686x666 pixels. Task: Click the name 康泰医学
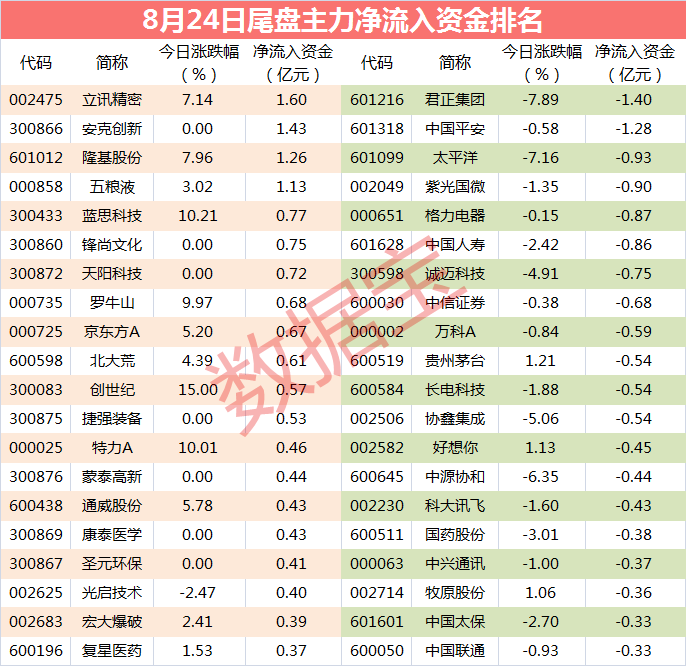coord(112,535)
